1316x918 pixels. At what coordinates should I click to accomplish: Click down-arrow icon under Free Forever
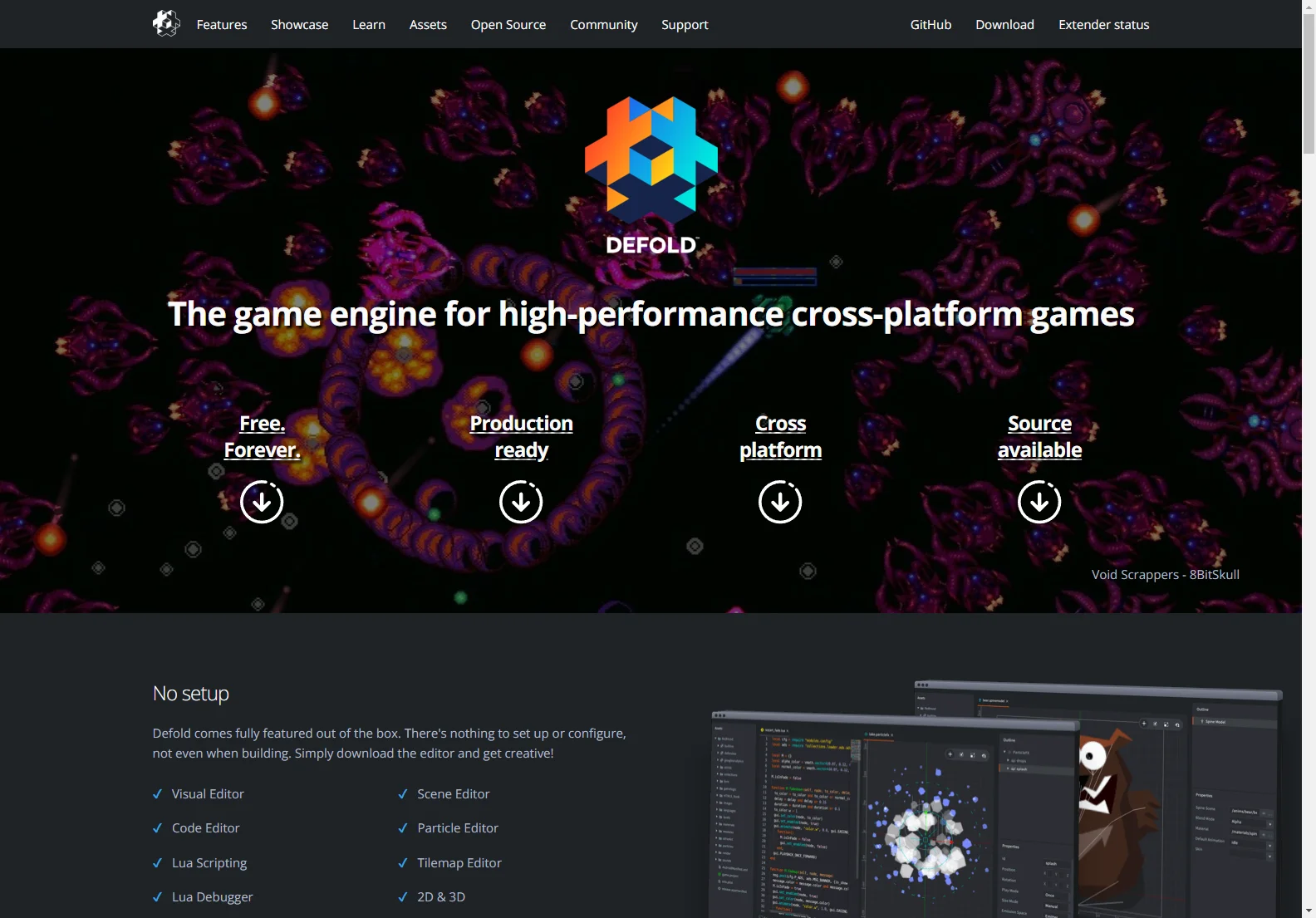coord(262,502)
